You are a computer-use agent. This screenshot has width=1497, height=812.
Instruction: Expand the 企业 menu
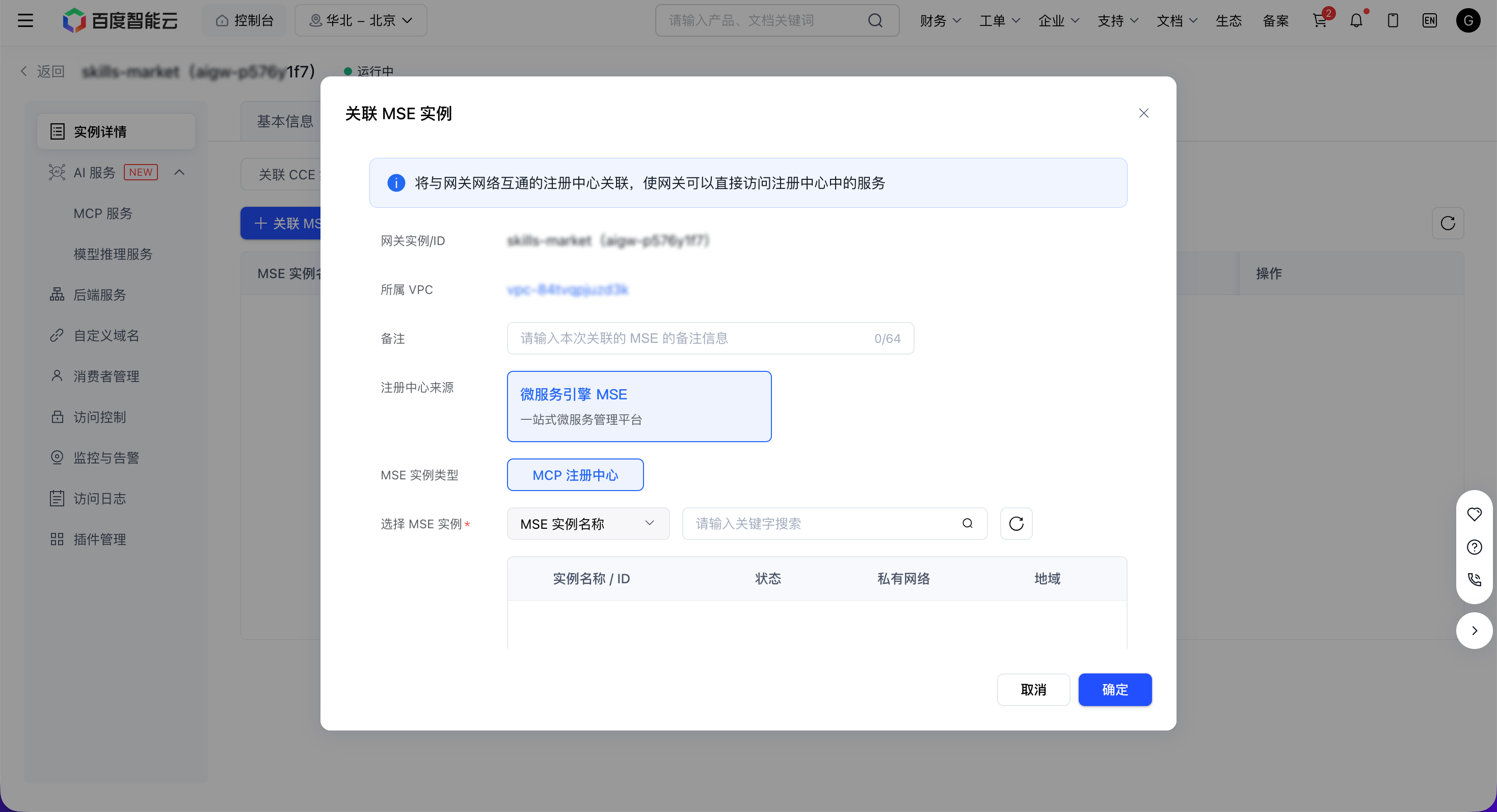(1059, 21)
